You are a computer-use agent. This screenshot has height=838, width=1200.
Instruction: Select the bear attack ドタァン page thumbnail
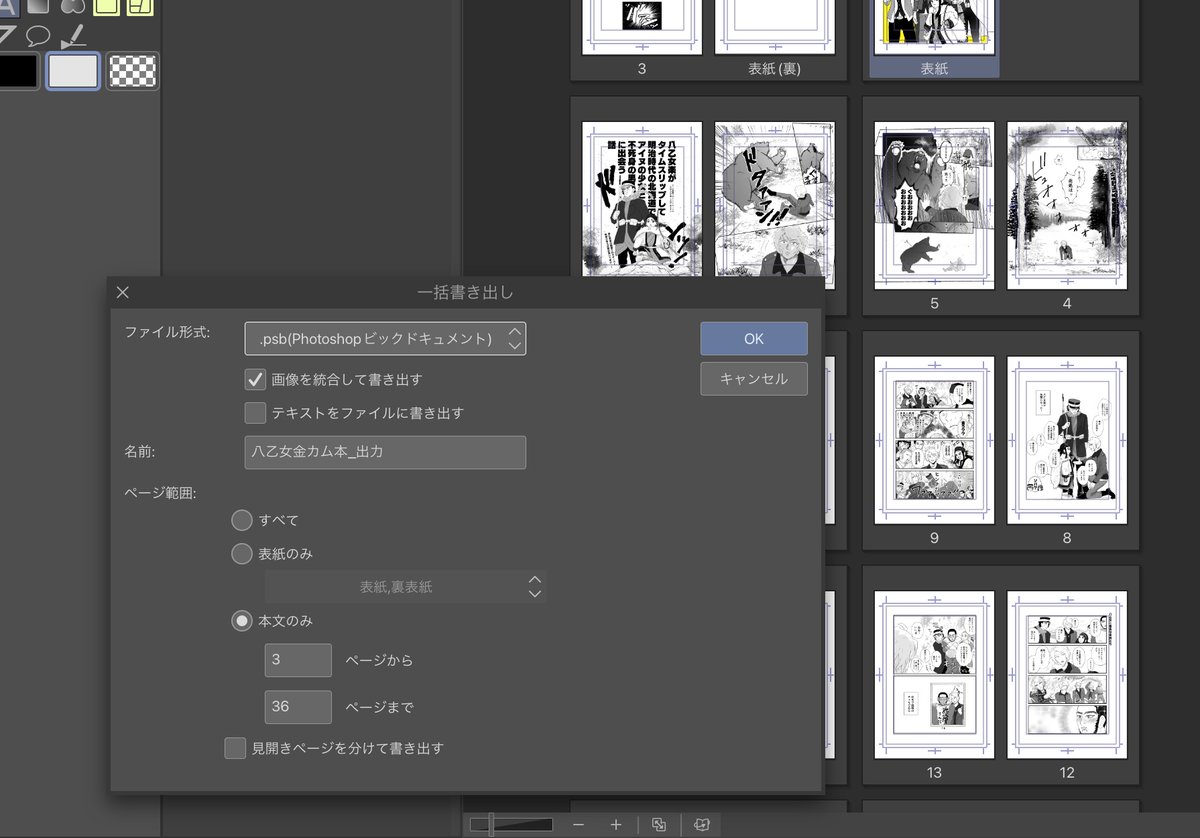775,200
